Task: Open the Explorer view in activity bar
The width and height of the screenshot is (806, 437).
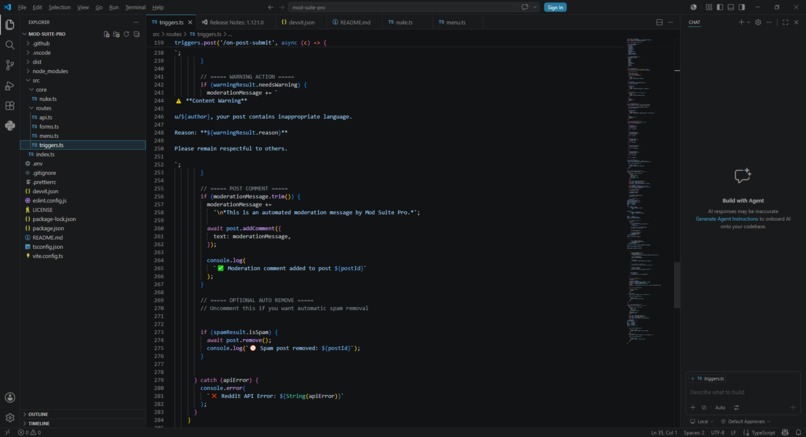Action: (x=10, y=25)
